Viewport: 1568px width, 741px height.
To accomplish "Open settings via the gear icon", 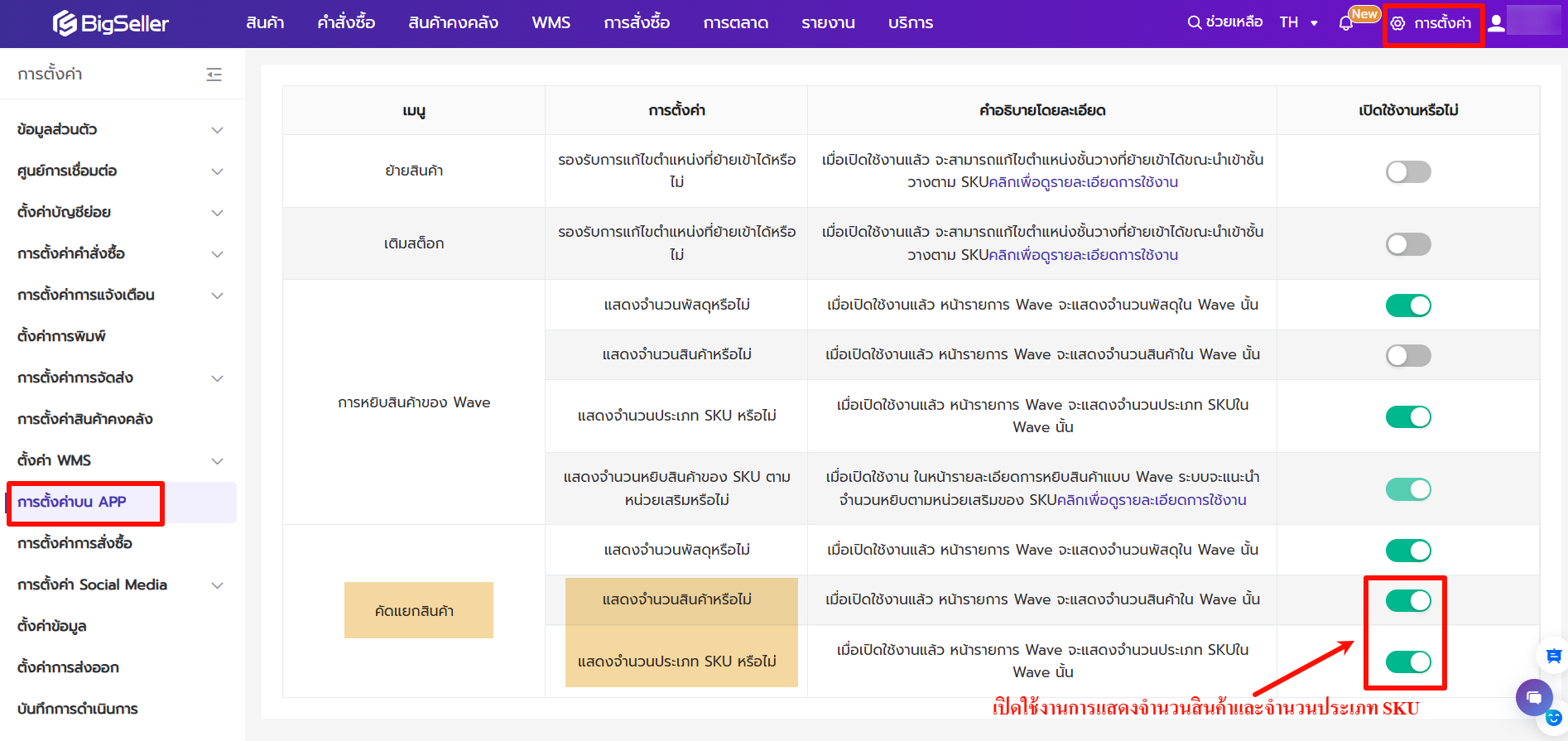I will tap(1398, 23).
